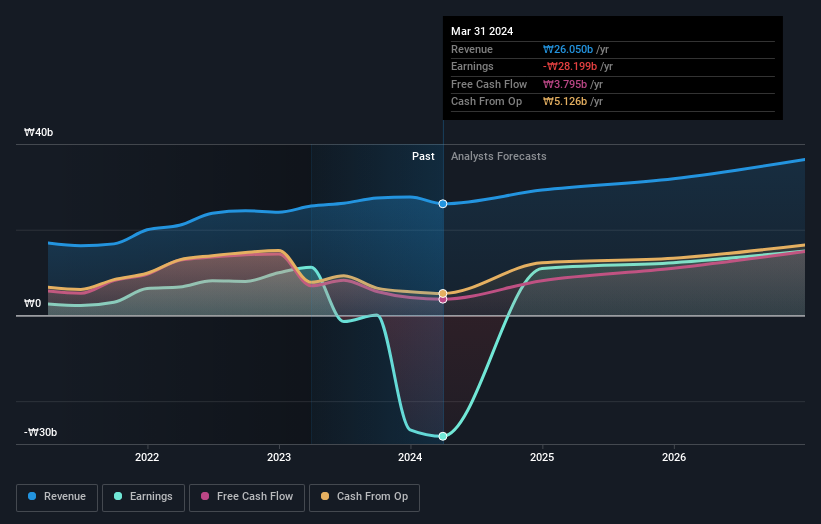Toggle the Free Cash Flow legend series
821x524 pixels.
click(247, 497)
